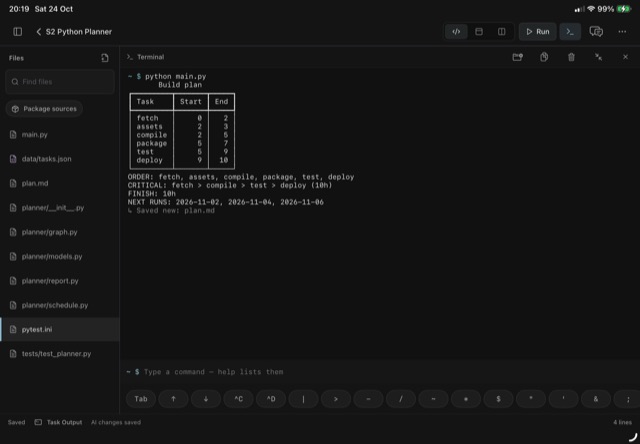Tap the Tab key shortcut

pyautogui.click(x=141, y=399)
